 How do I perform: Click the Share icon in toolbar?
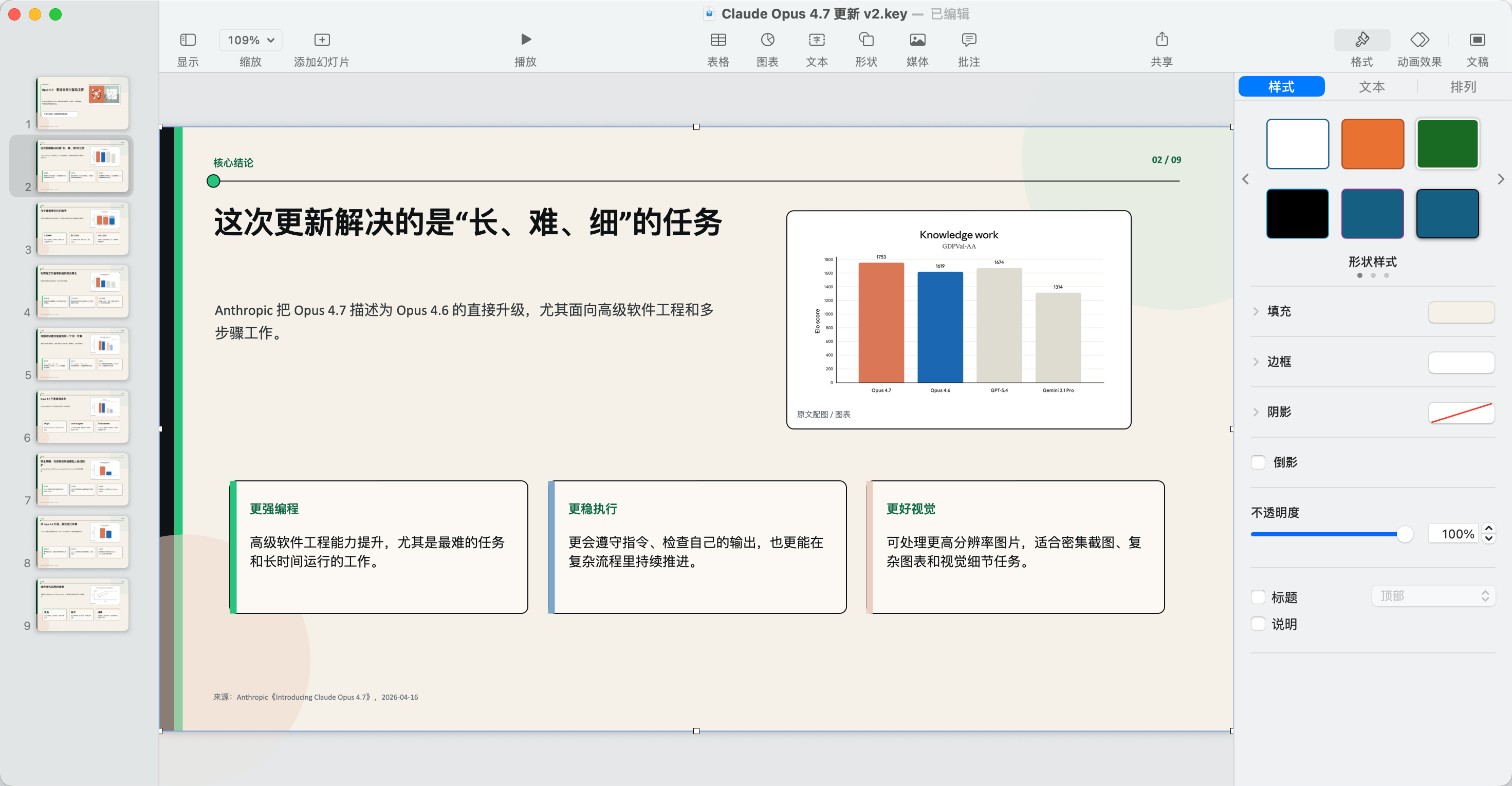pos(1161,39)
